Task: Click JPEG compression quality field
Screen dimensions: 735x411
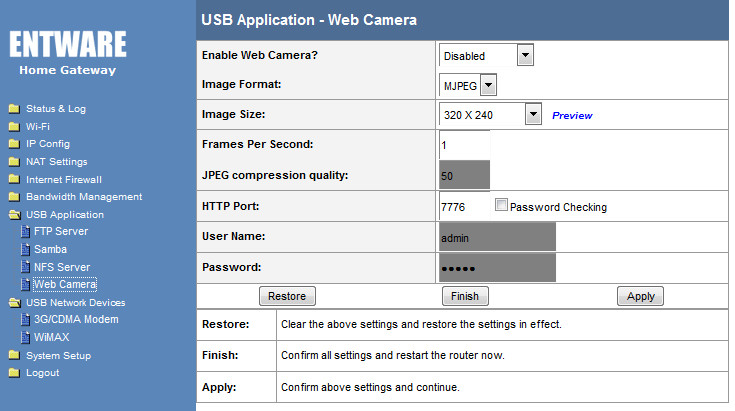Action: (465, 175)
